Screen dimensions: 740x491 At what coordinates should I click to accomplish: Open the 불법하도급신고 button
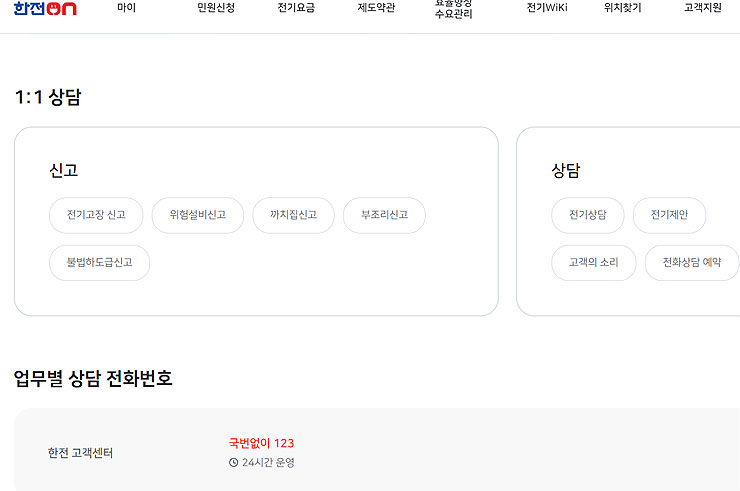coord(100,263)
